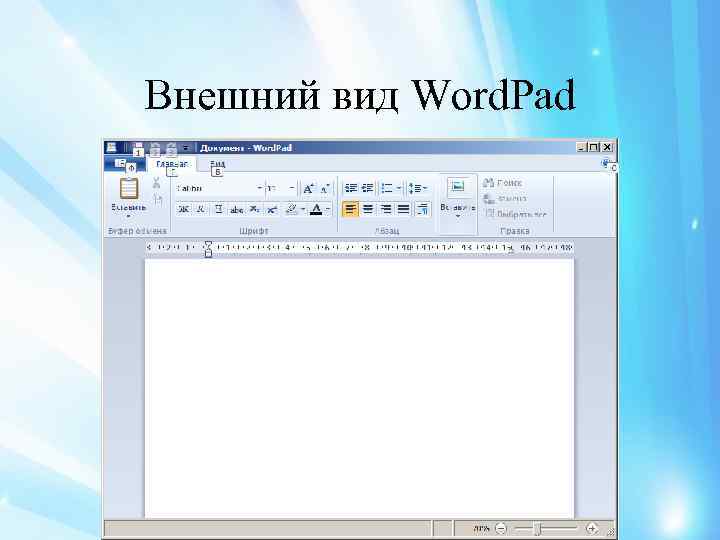Shrink font size with smaller A icon
This screenshot has width=720, height=540.
[325, 188]
